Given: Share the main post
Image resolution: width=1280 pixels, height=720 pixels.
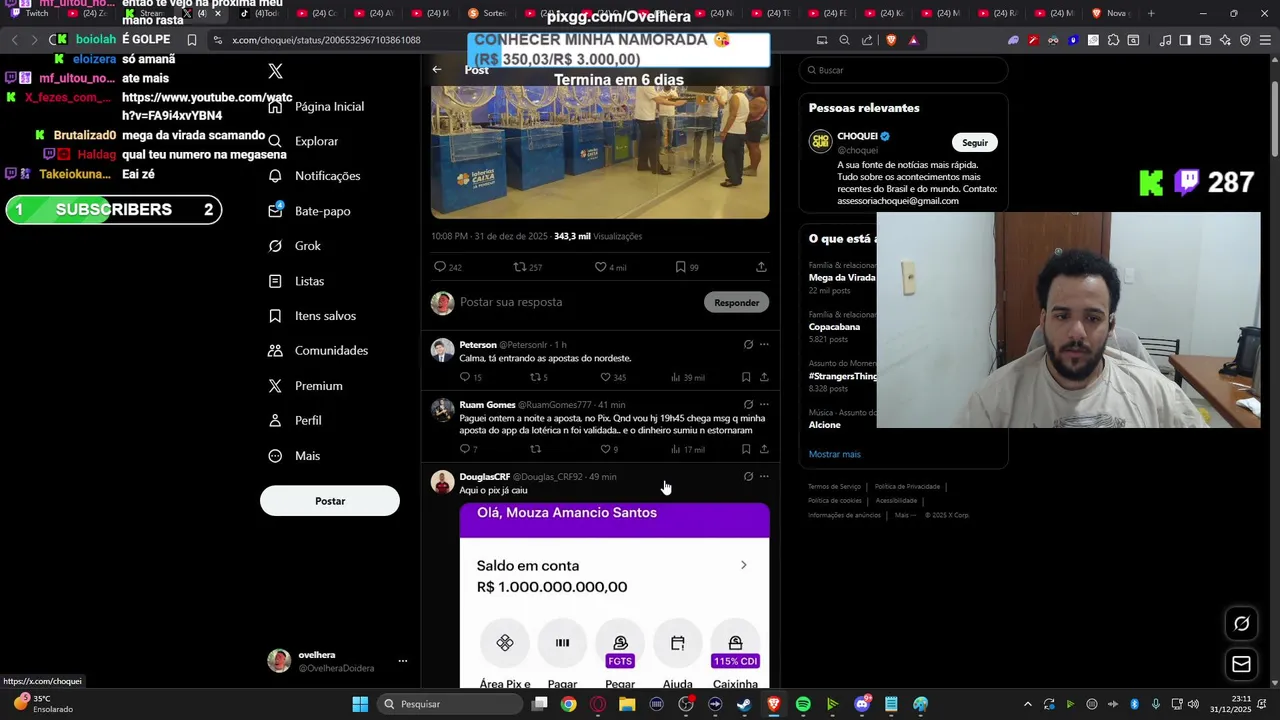Looking at the screenshot, I should point(761,267).
